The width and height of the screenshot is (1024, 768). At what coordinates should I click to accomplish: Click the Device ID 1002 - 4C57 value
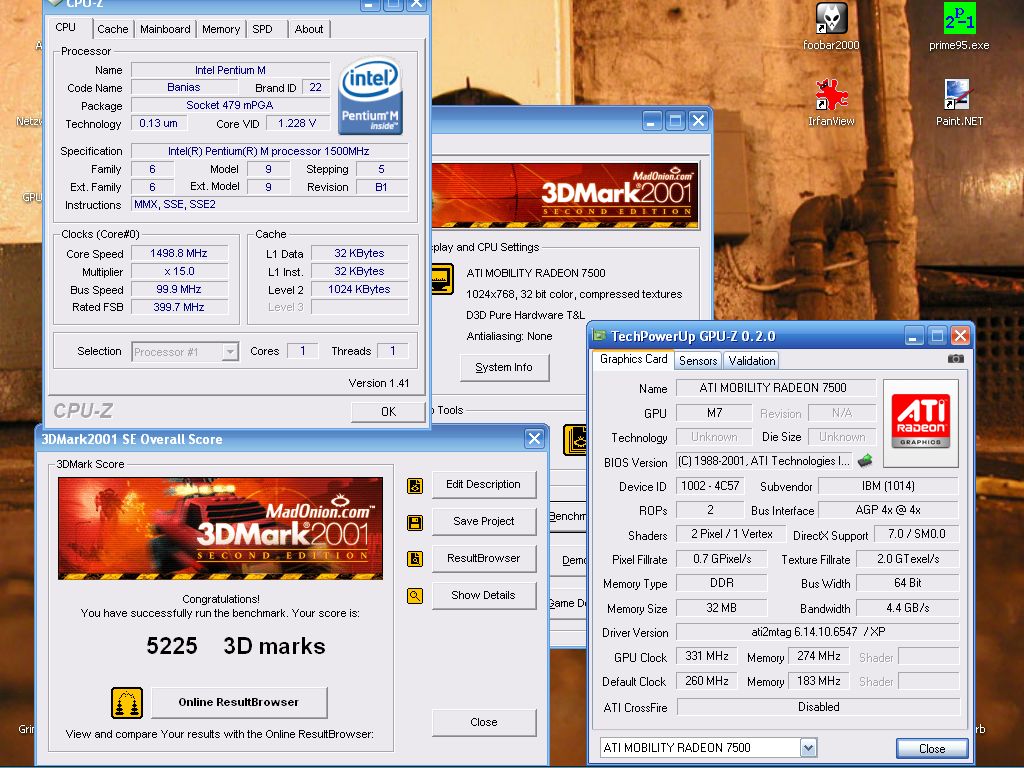pyautogui.click(x=710, y=486)
